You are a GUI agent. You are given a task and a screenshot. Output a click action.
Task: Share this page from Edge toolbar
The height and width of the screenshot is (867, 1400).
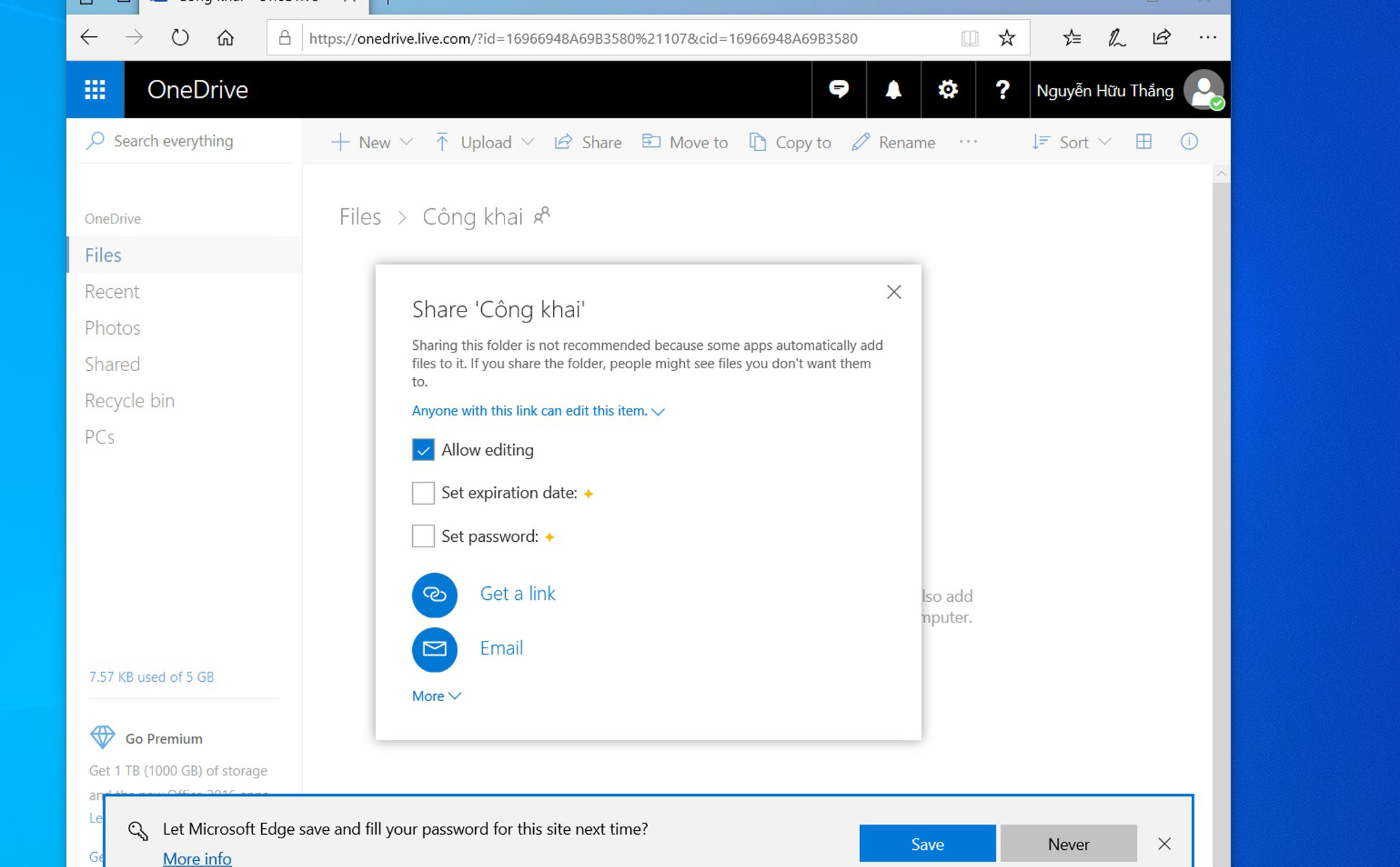click(1161, 38)
